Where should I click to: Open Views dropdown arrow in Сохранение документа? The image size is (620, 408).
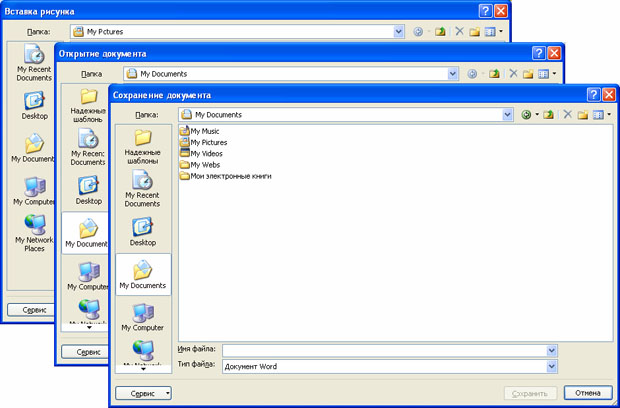pyautogui.click(x=609, y=115)
